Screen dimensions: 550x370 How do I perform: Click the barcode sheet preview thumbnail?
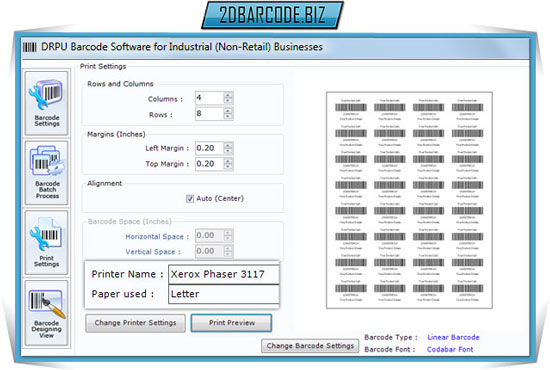[x=409, y=200]
